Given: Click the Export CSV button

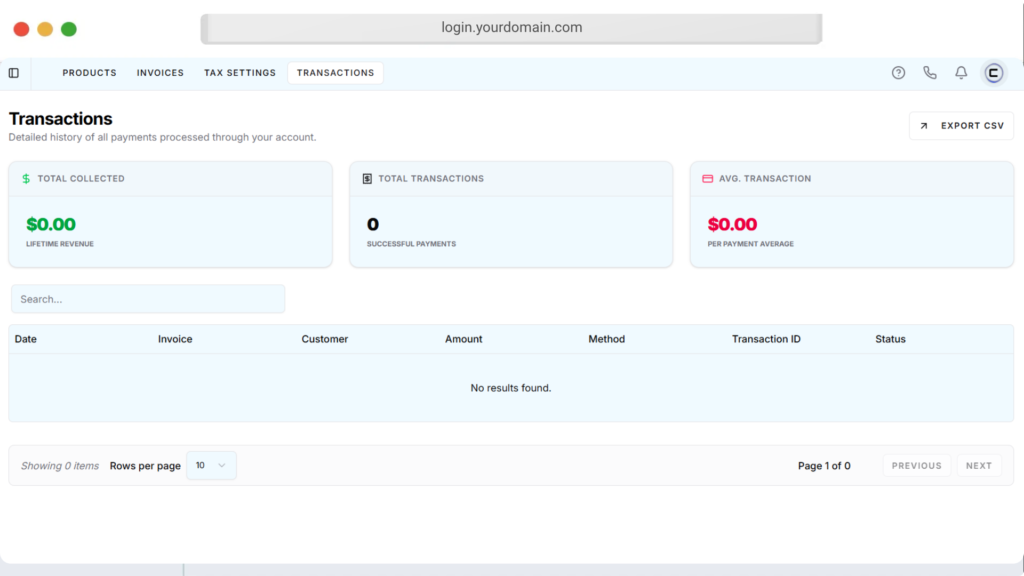Looking at the screenshot, I should pos(961,126).
